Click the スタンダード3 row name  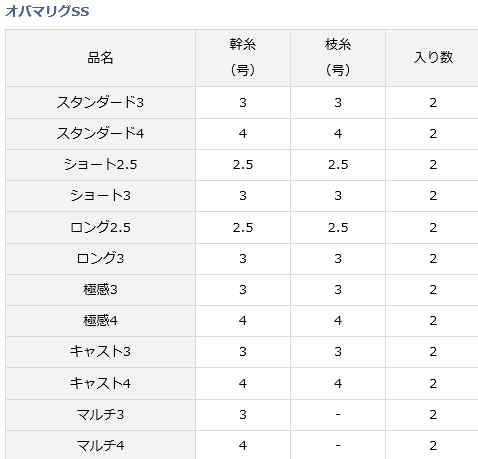(100, 102)
